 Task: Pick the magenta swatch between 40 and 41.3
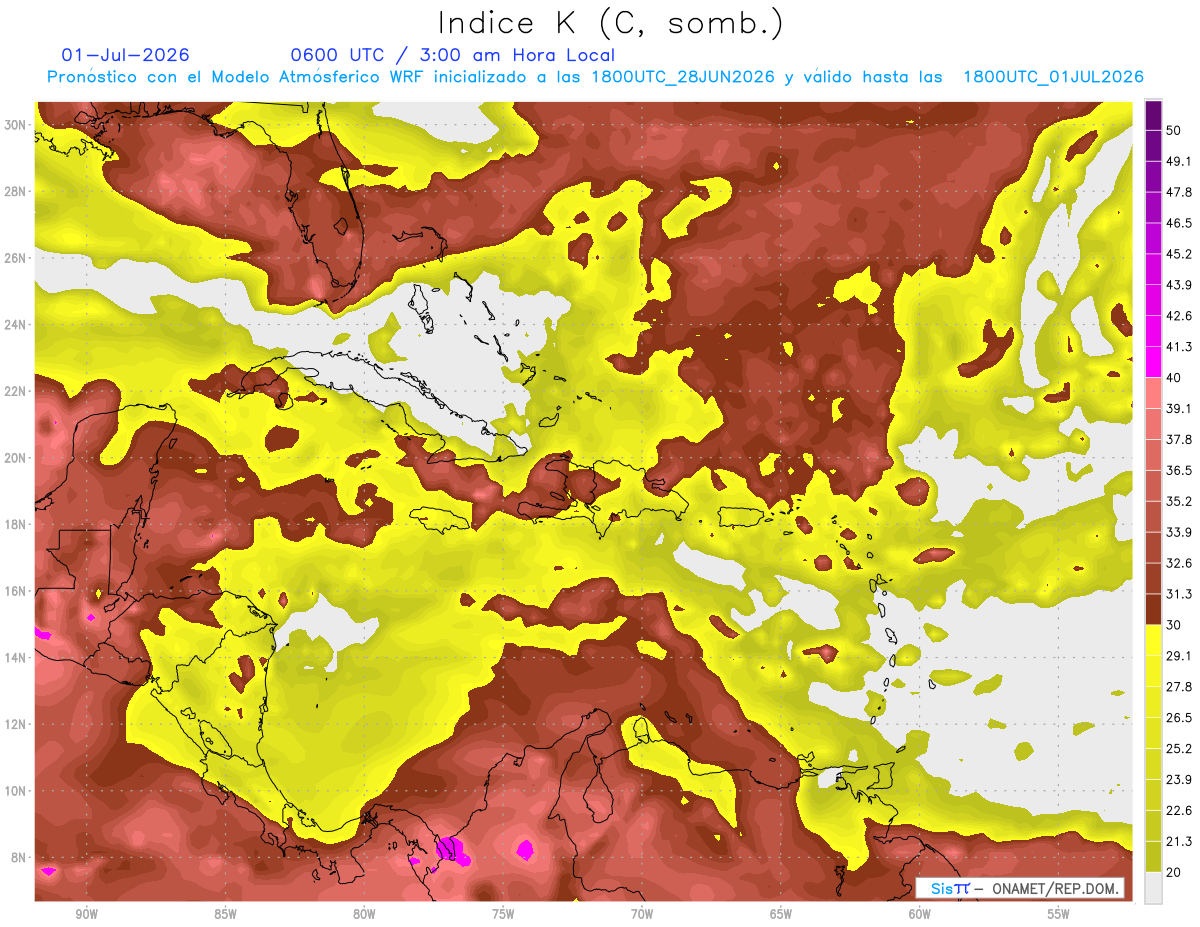coord(1154,362)
